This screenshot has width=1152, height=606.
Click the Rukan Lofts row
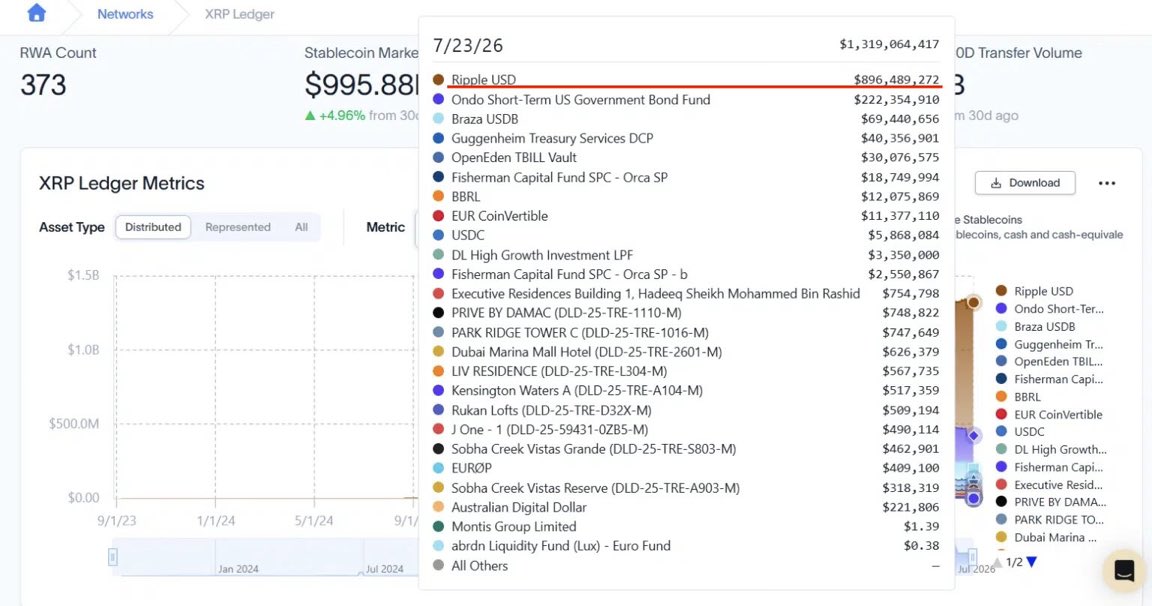click(x=686, y=410)
